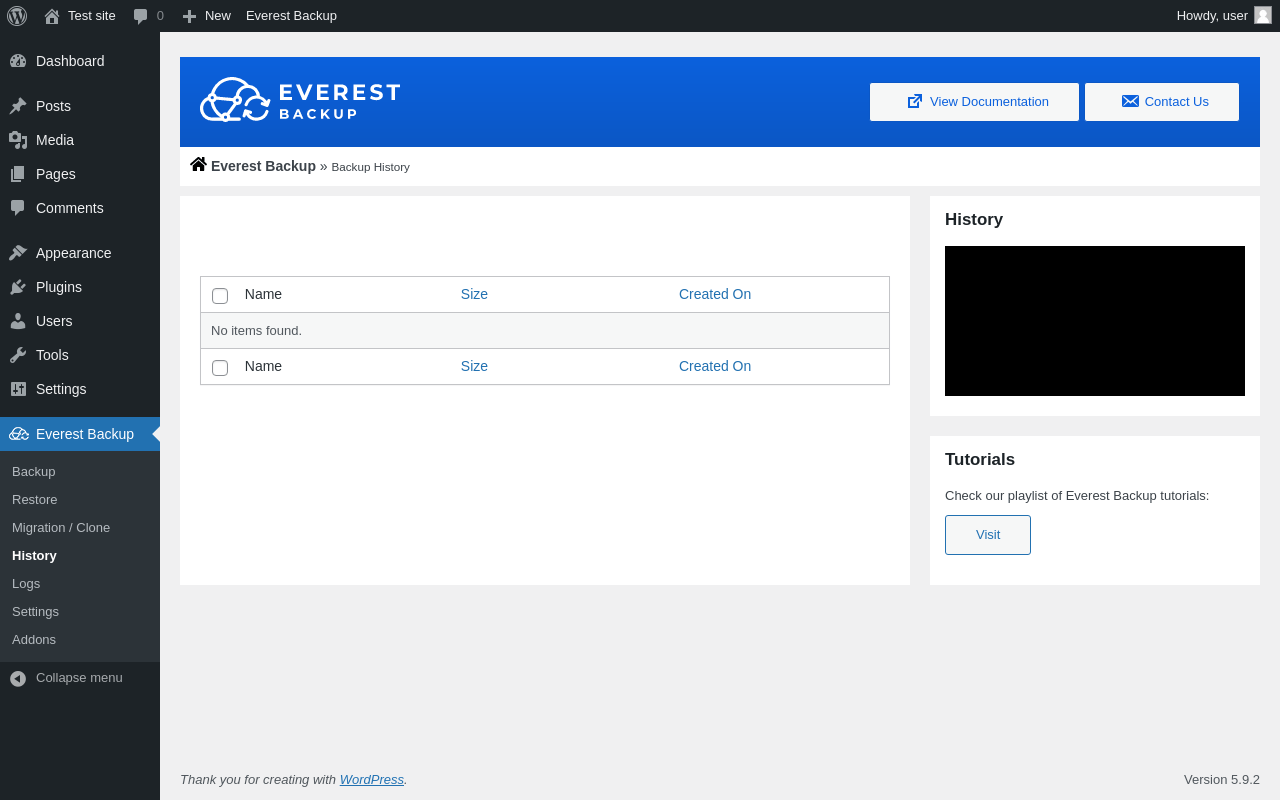Click the Collapse menu arrow icon

pyautogui.click(x=18, y=678)
